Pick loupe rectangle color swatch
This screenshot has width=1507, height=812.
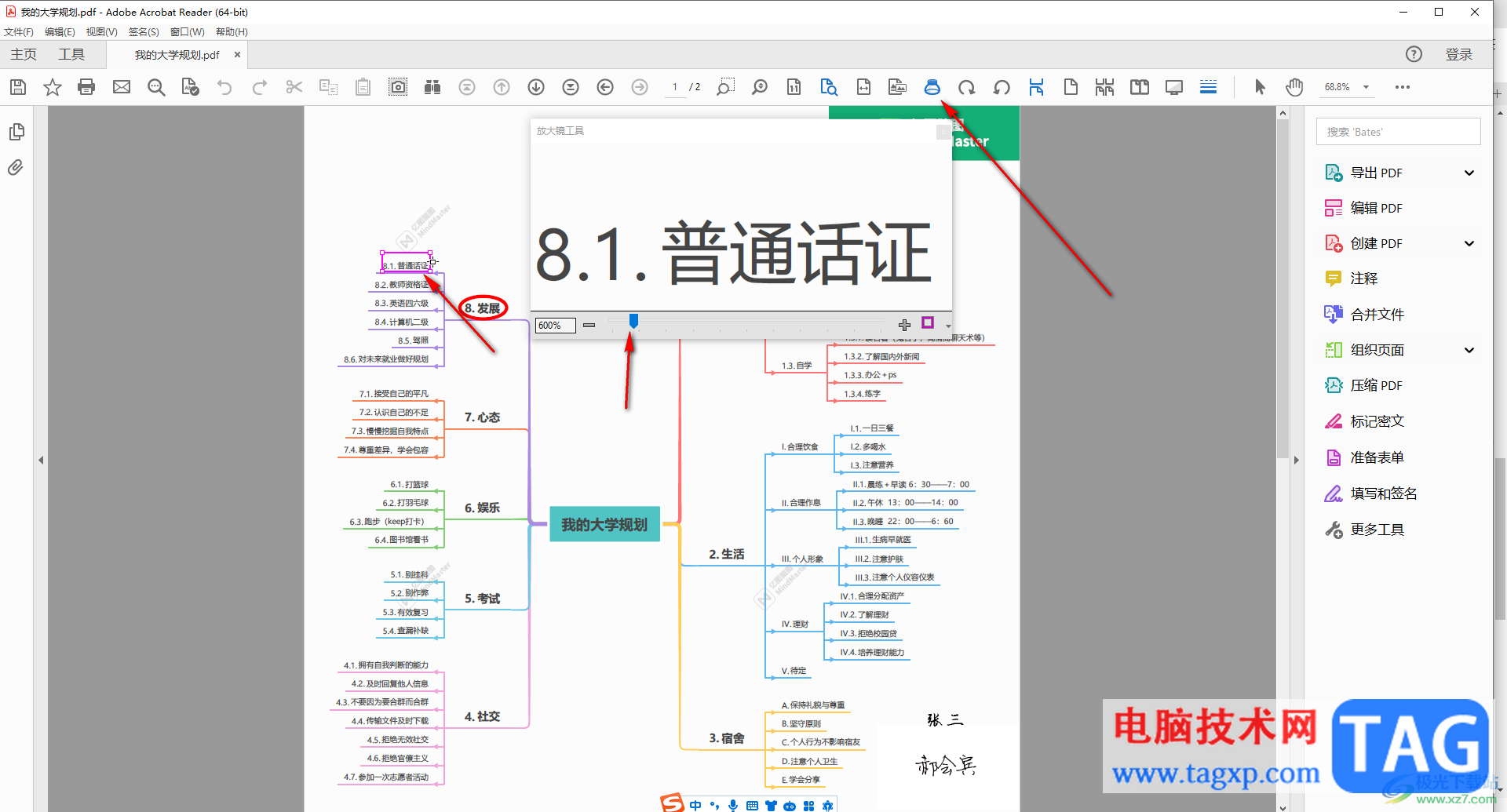(928, 323)
